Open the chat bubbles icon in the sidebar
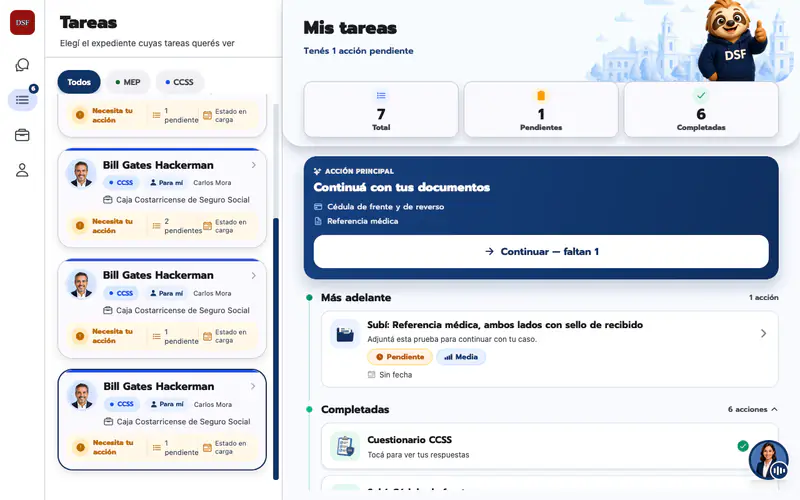 click(22, 65)
